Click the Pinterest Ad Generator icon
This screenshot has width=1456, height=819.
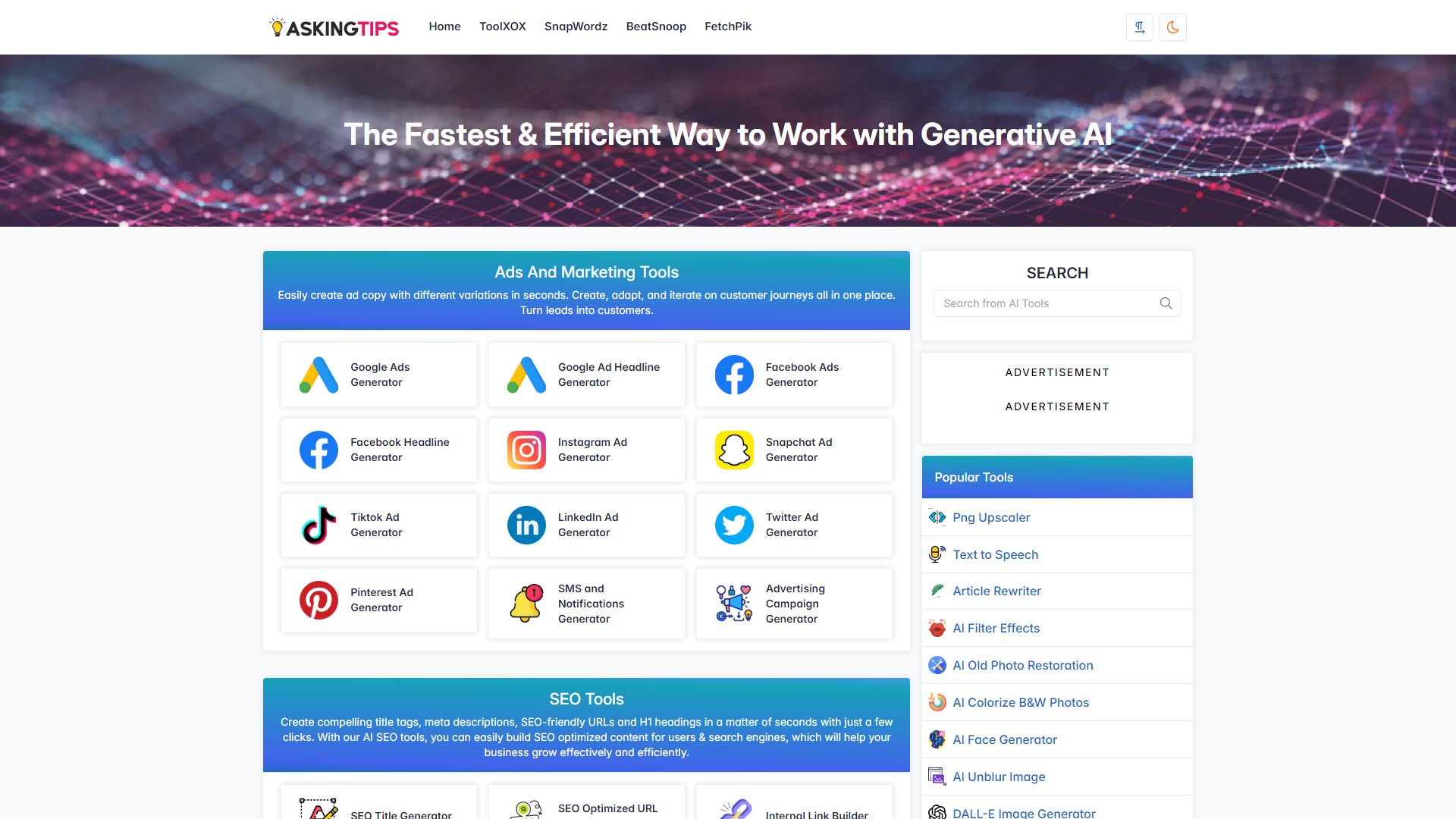pos(317,599)
